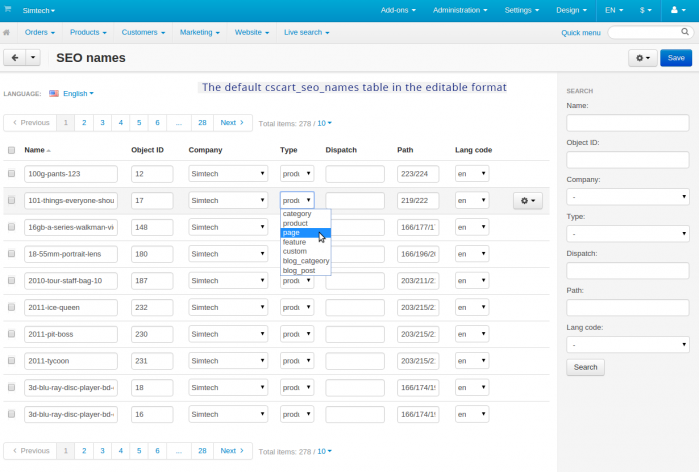Edit the name field 2011-pit-boss

point(71,334)
